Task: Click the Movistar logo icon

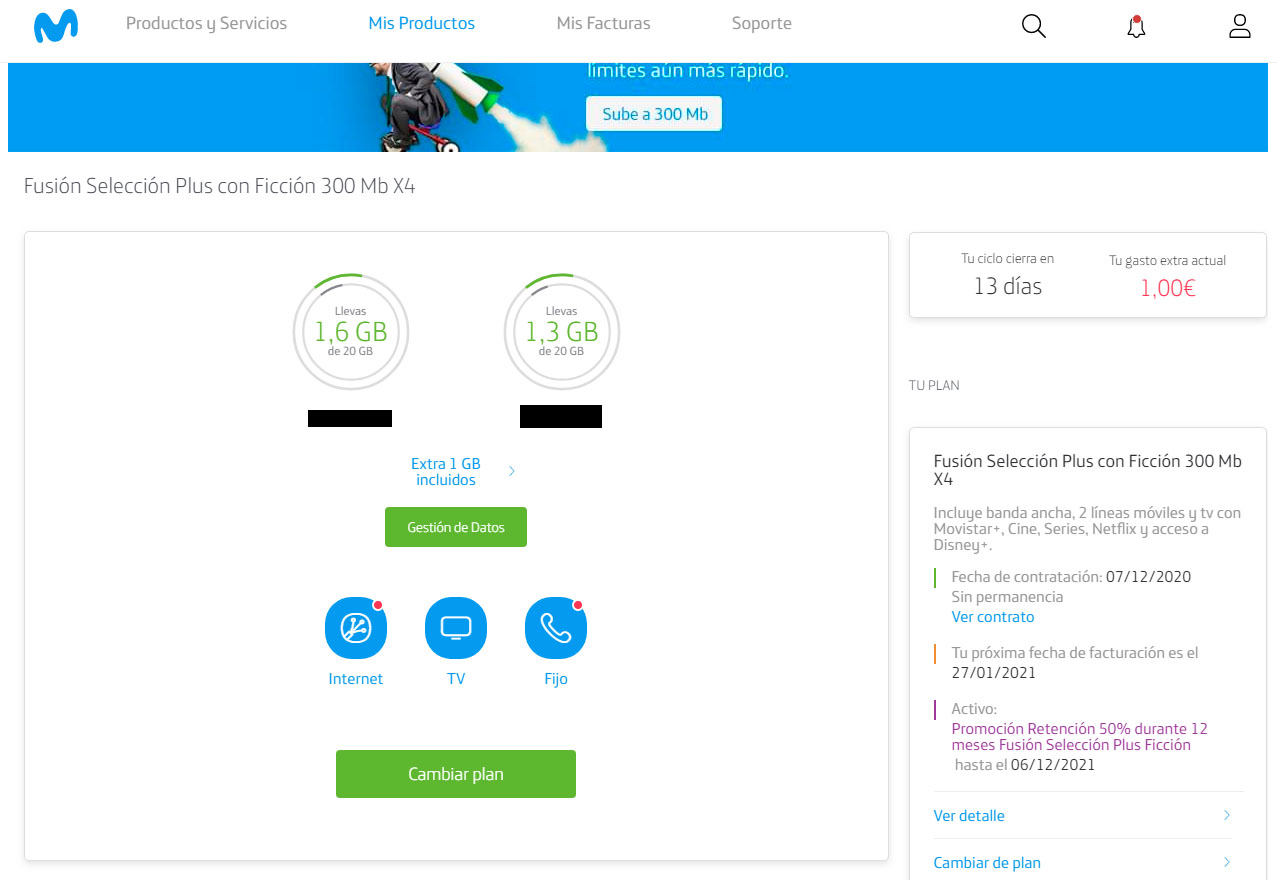Action: (55, 27)
